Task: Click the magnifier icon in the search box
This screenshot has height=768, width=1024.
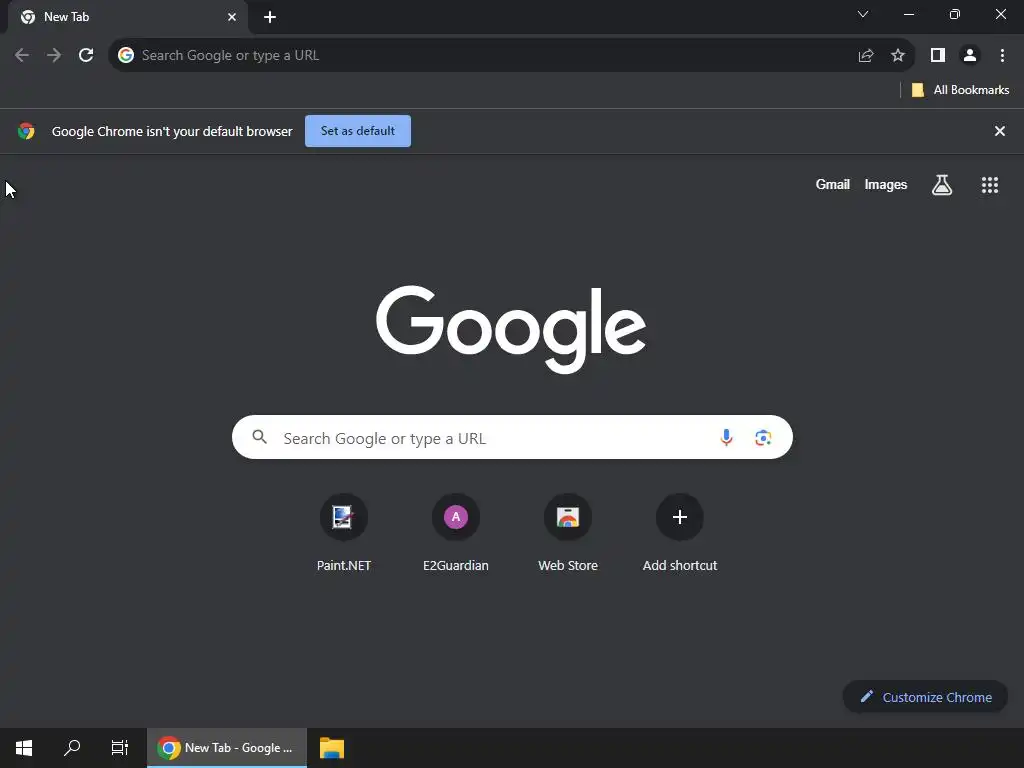Action: coord(259,437)
